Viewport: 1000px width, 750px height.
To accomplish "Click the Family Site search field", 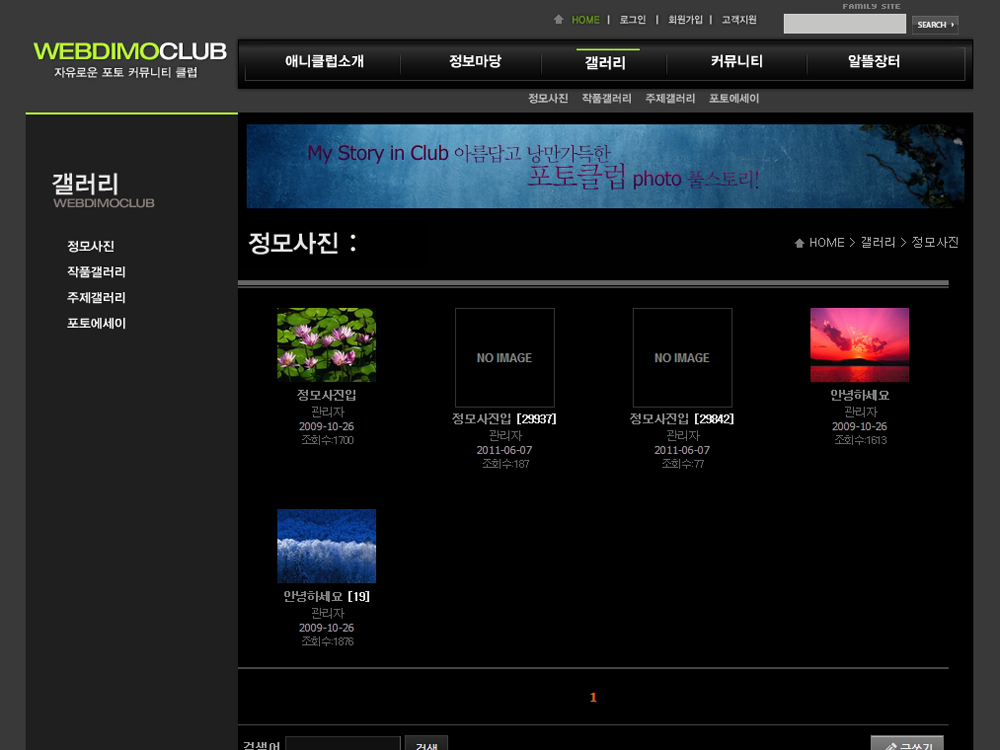I will (x=844, y=24).
